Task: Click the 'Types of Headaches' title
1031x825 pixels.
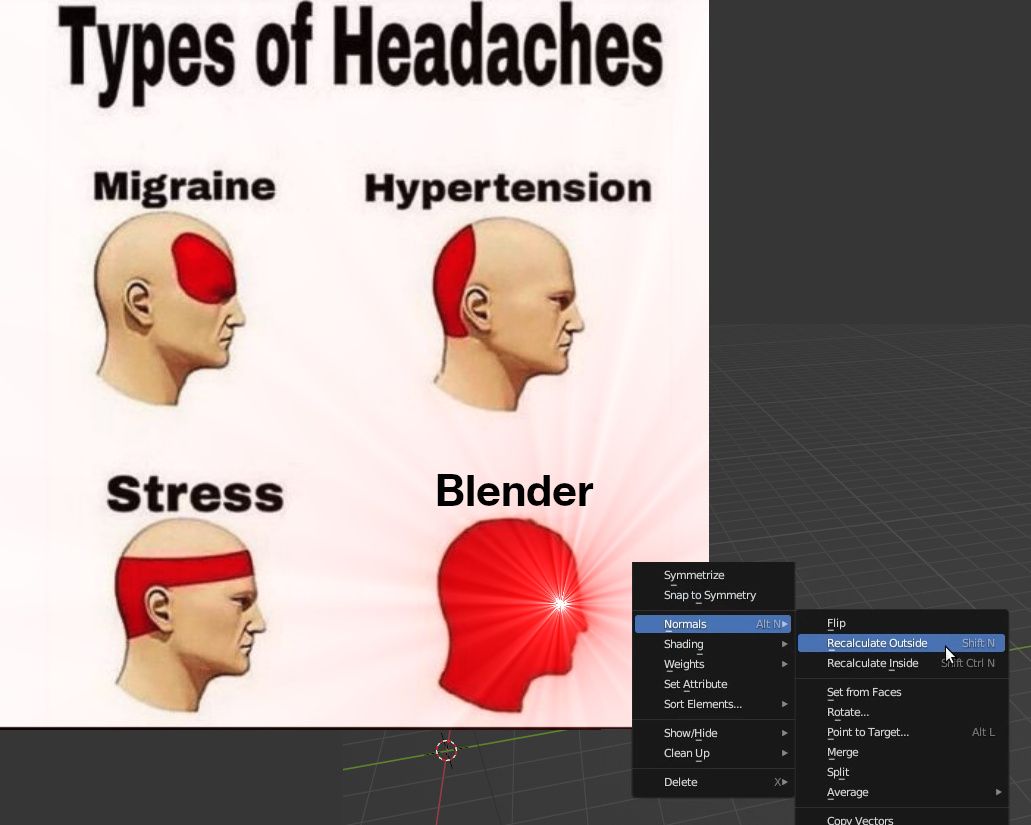Action: pos(360,54)
